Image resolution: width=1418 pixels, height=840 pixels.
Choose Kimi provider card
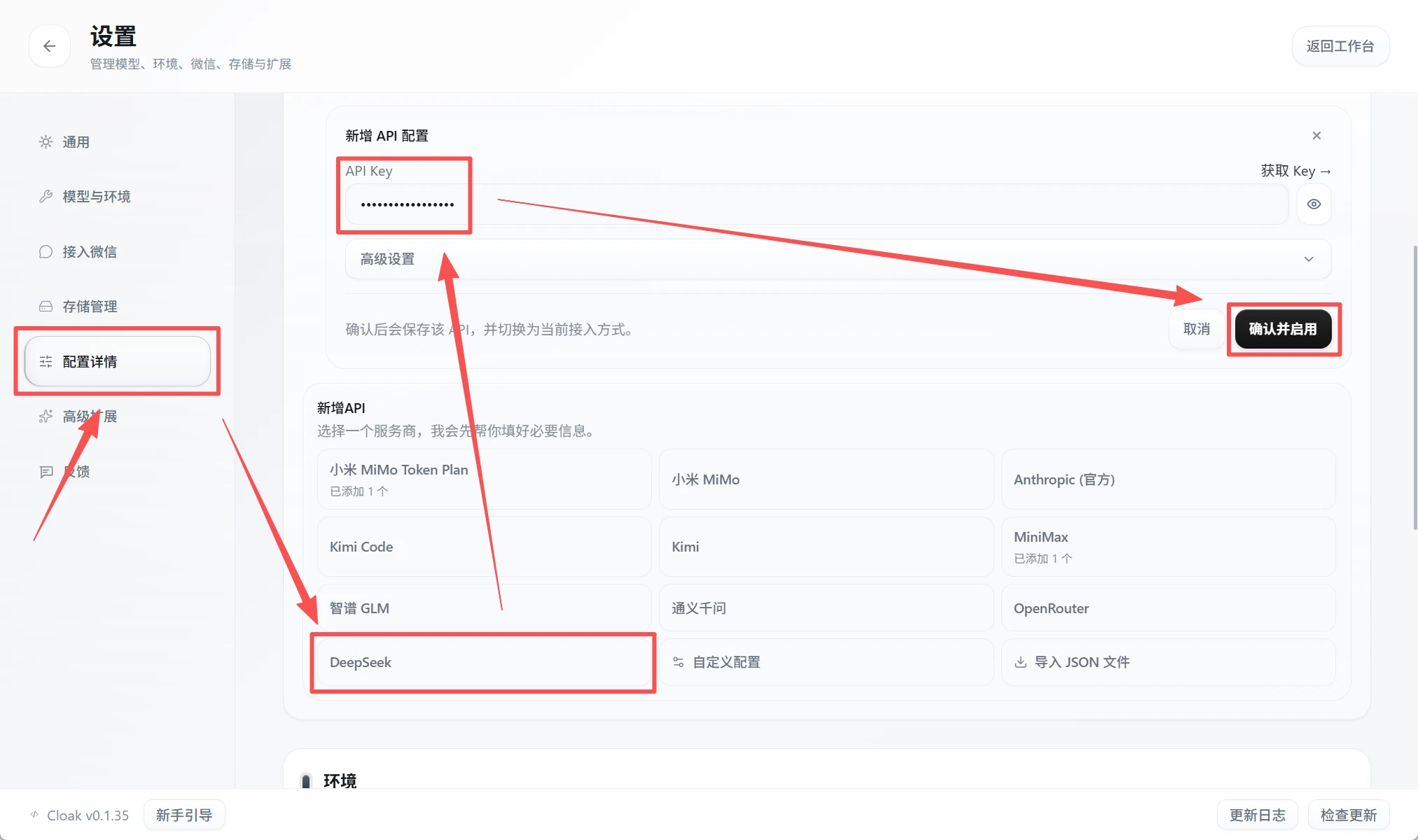click(x=826, y=547)
